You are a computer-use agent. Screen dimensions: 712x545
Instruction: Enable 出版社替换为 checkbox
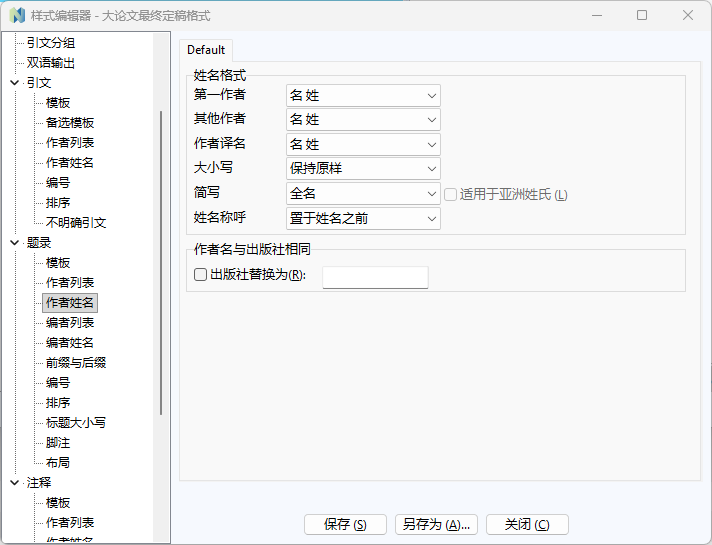[200, 274]
